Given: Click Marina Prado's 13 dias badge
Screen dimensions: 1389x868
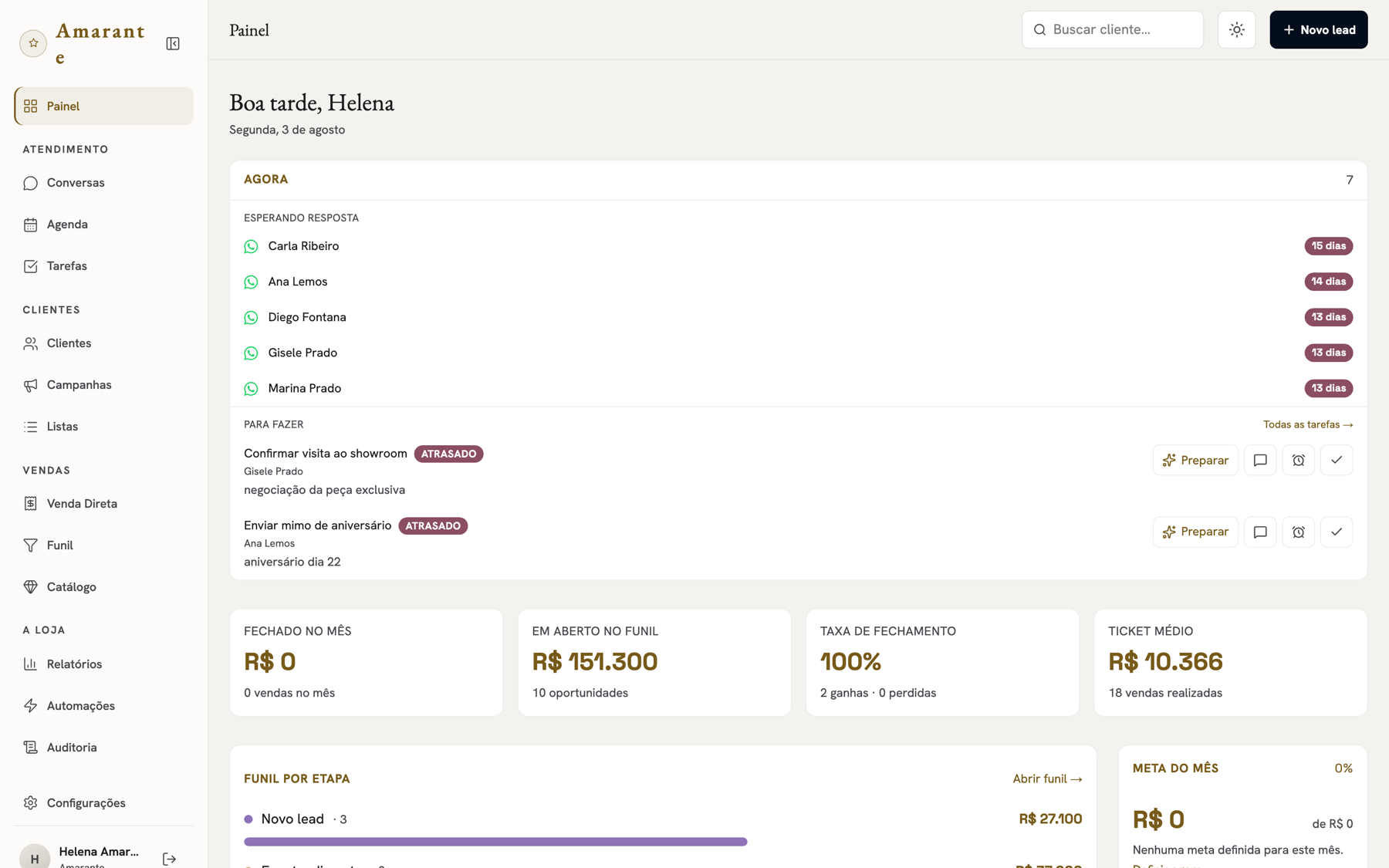Looking at the screenshot, I should [x=1328, y=388].
